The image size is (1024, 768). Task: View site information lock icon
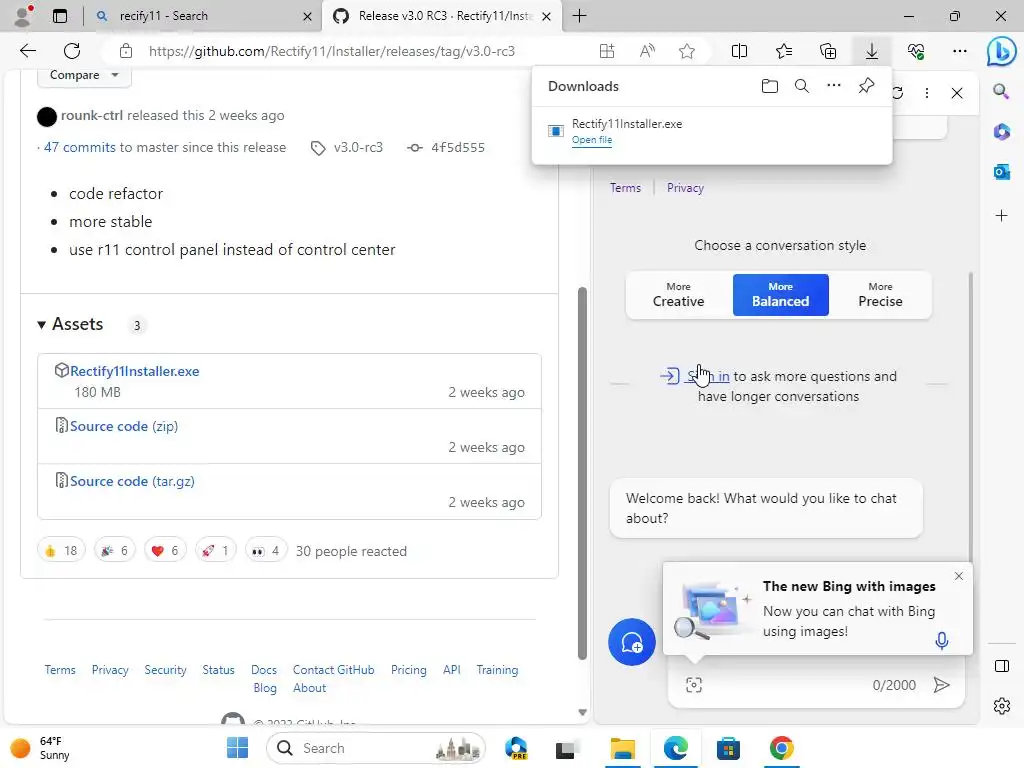(126, 51)
